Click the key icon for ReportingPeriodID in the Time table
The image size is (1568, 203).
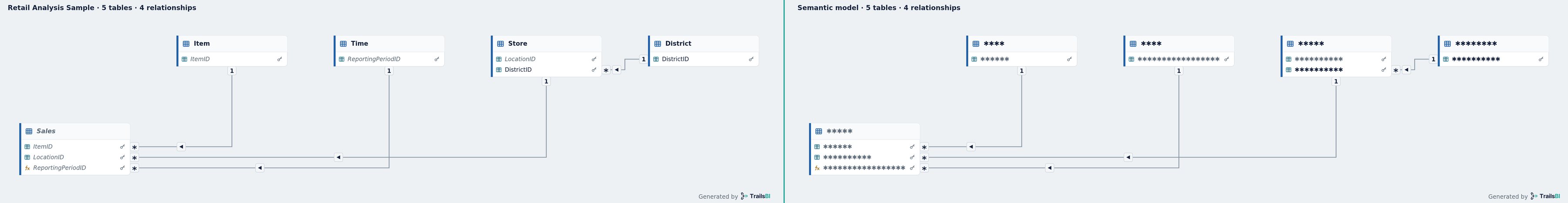(x=437, y=60)
